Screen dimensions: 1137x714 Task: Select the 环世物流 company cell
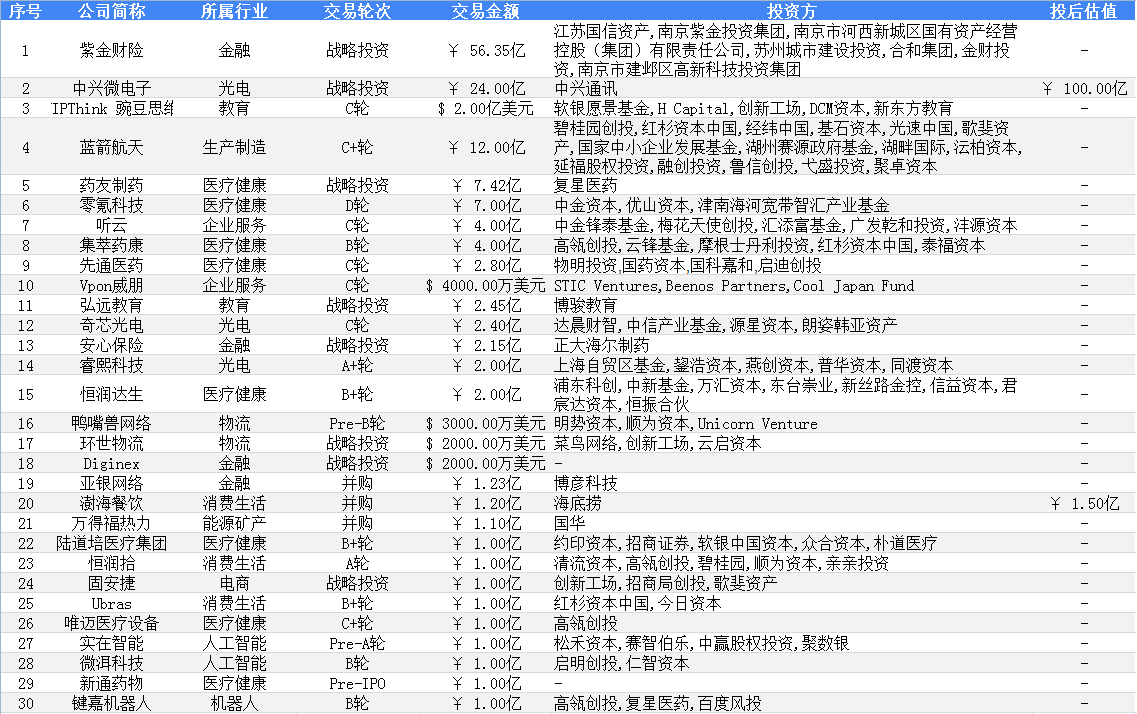[x=112, y=444]
